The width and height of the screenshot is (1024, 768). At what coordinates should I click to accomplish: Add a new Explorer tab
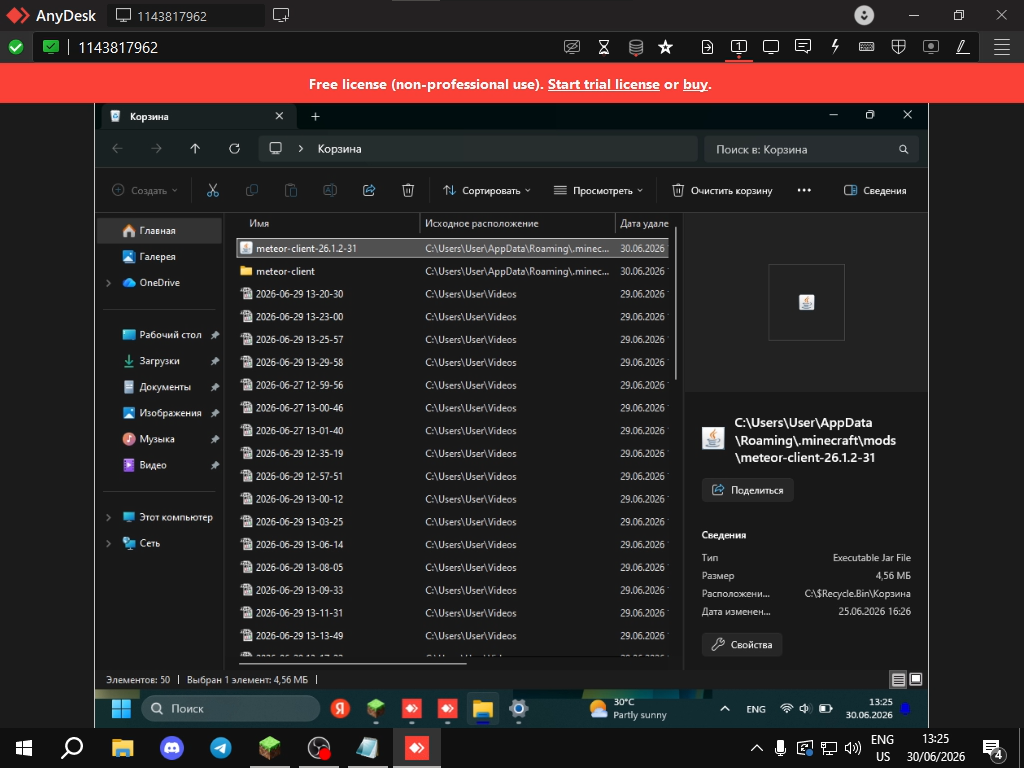point(315,116)
